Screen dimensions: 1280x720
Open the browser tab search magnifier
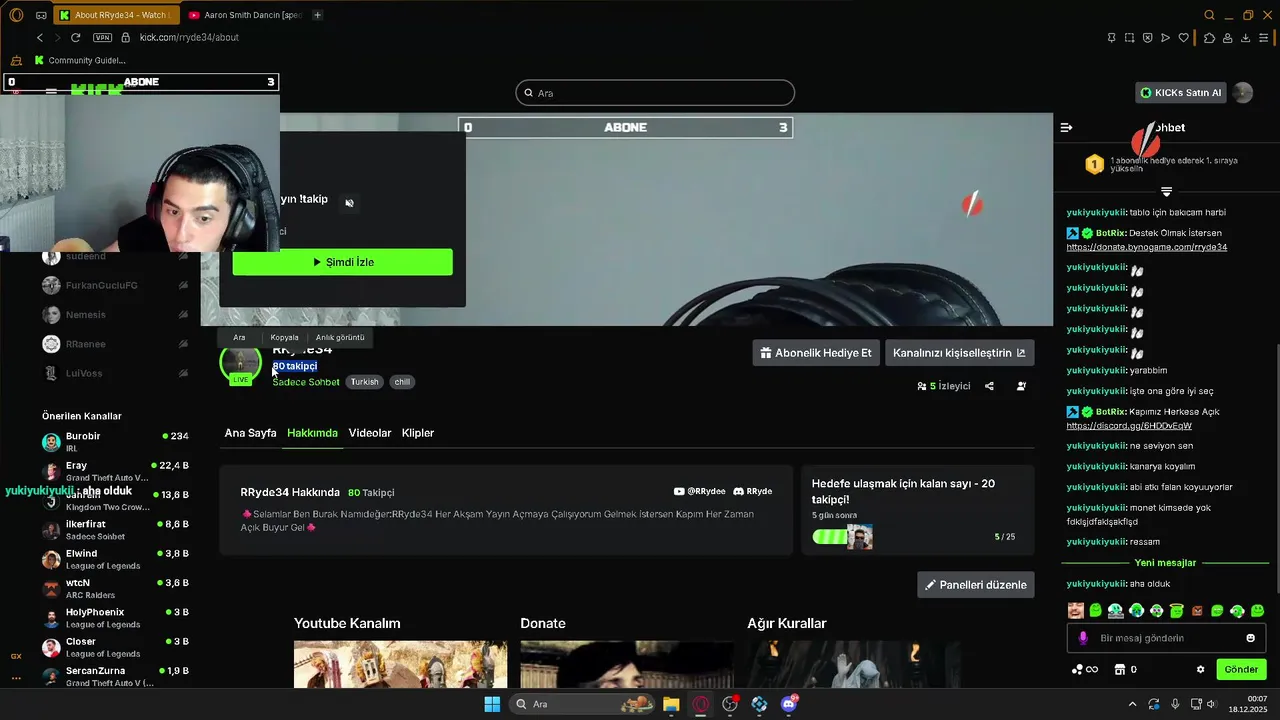click(1209, 15)
